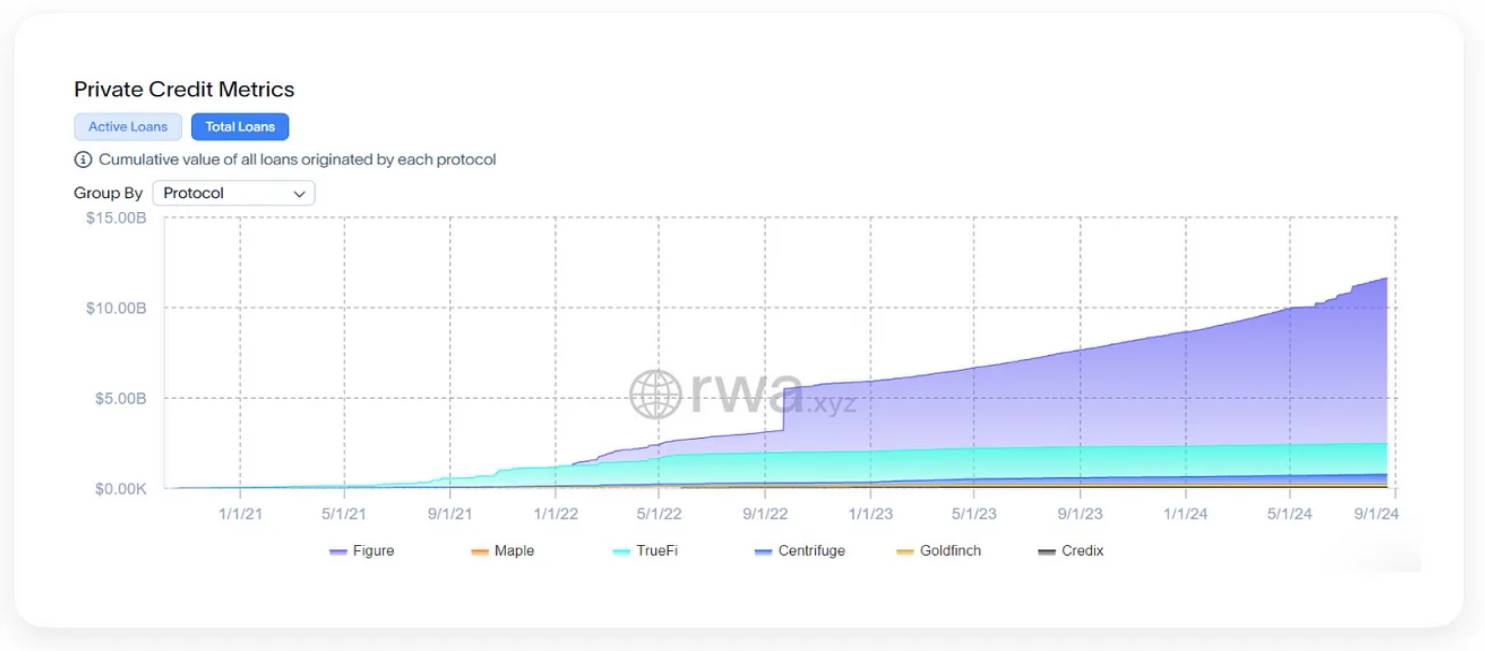The width and height of the screenshot is (1485, 651).
Task: Click the rwa.xyz globe watermark icon
Action: [x=655, y=394]
